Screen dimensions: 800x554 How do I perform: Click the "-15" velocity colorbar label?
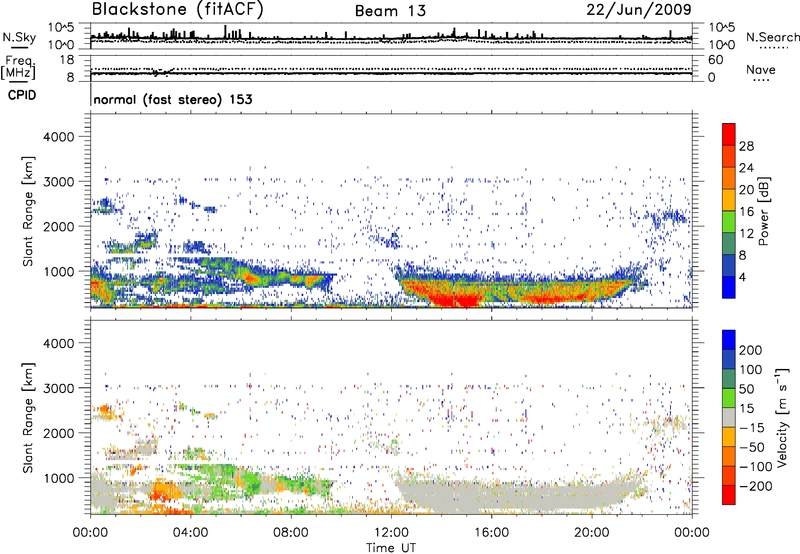coord(752,428)
